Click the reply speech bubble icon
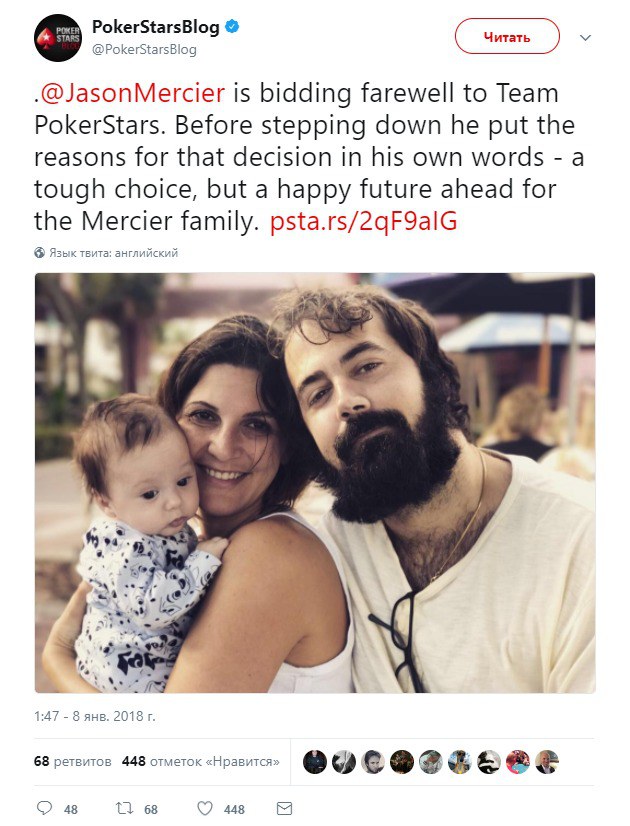 44,808
